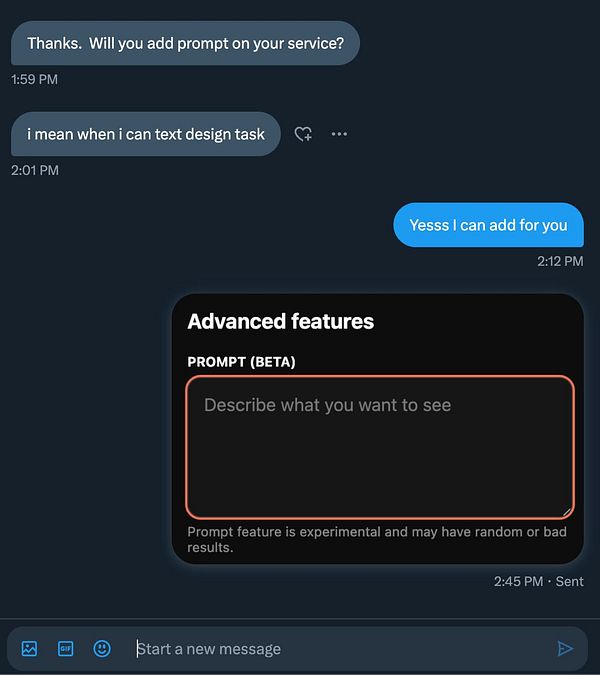Open the sent Advanced features image
Image resolution: width=600 pixels, height=675 pixels.
(x=378, y=429)
